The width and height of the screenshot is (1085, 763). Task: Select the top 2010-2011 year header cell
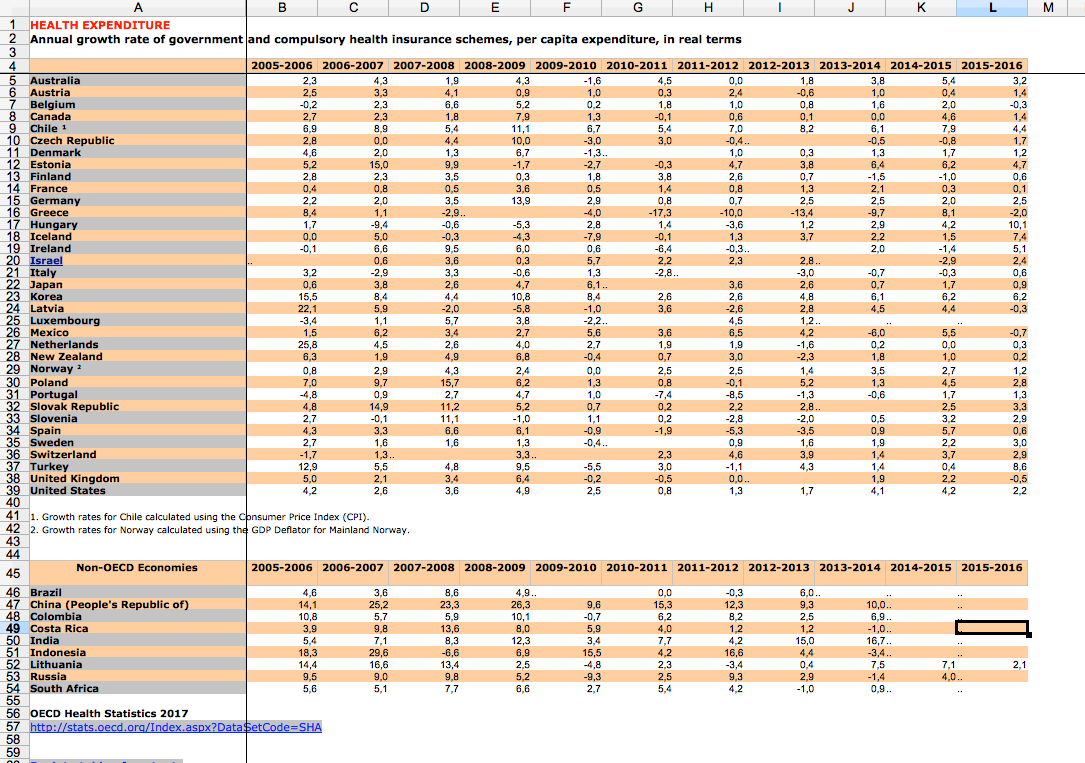(638, 67)
